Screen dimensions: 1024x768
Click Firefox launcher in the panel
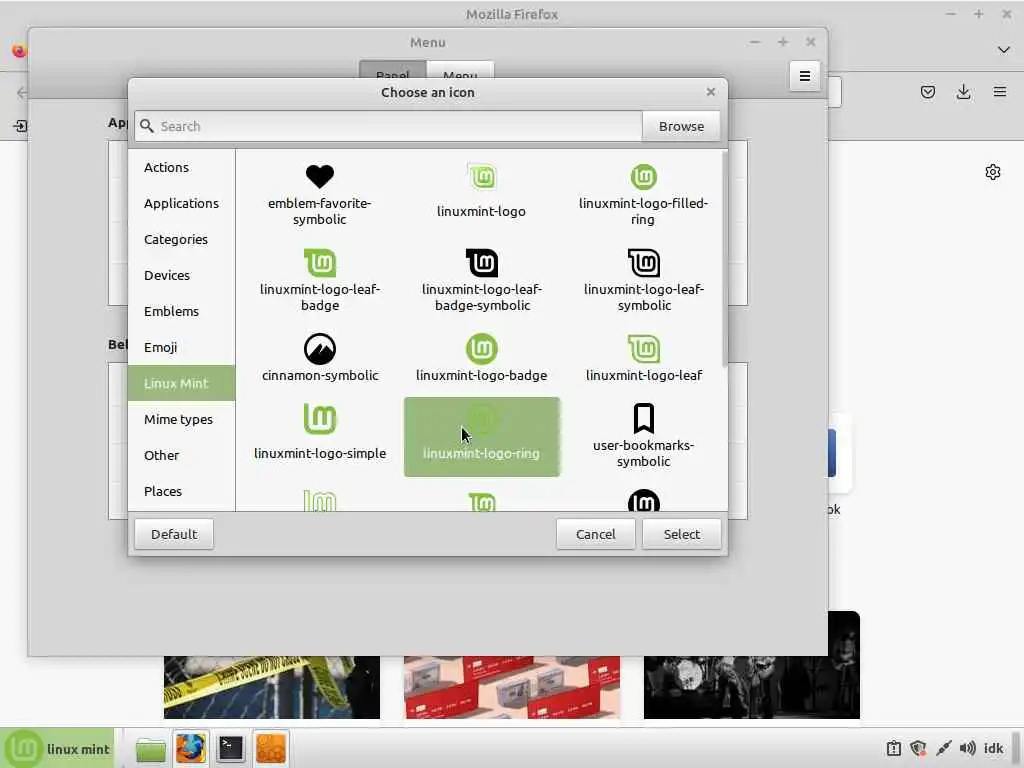[191, 748]
